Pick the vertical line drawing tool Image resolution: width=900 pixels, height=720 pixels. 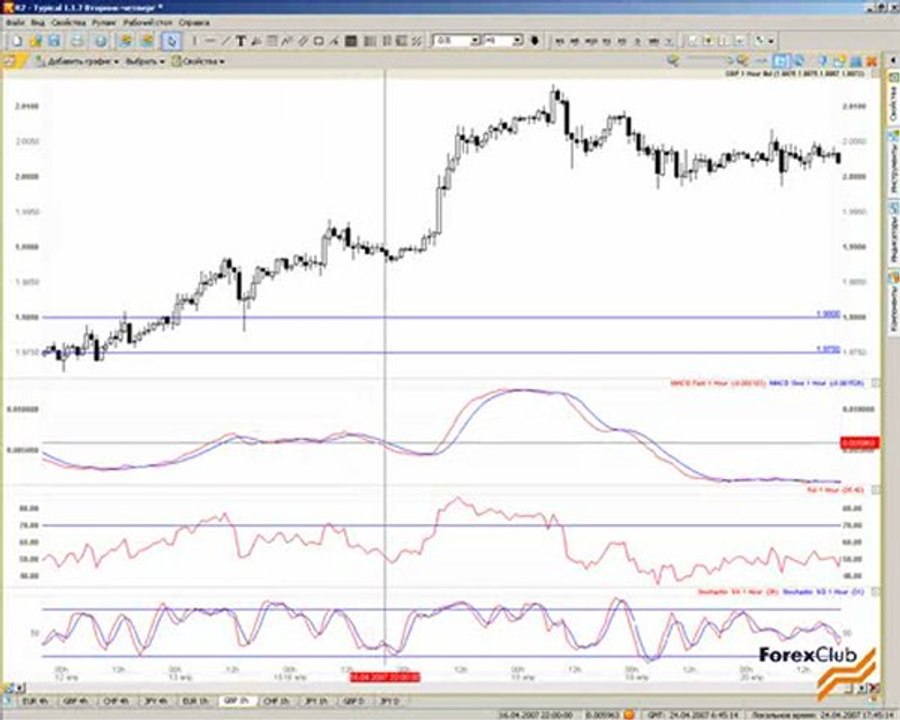click(x=195, y=41)
